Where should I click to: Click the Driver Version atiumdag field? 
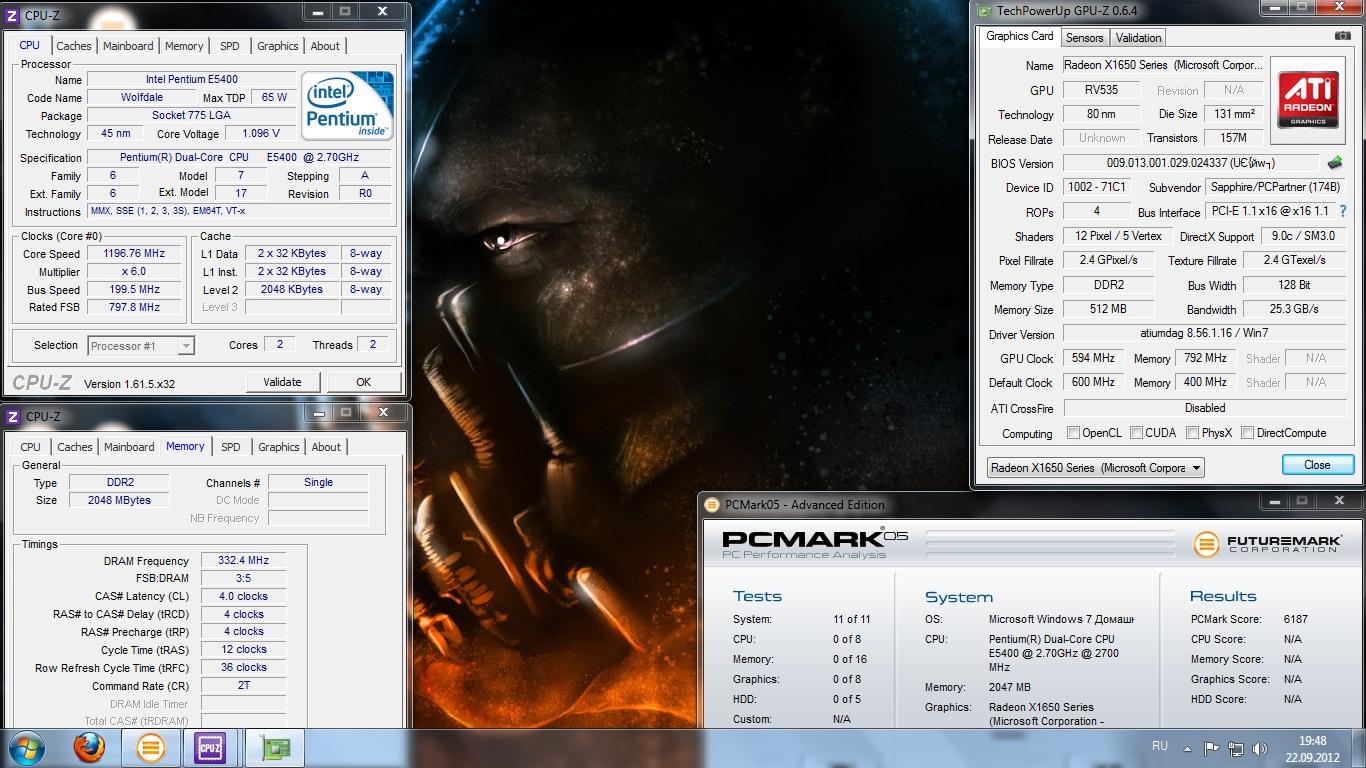(1205, 334)
